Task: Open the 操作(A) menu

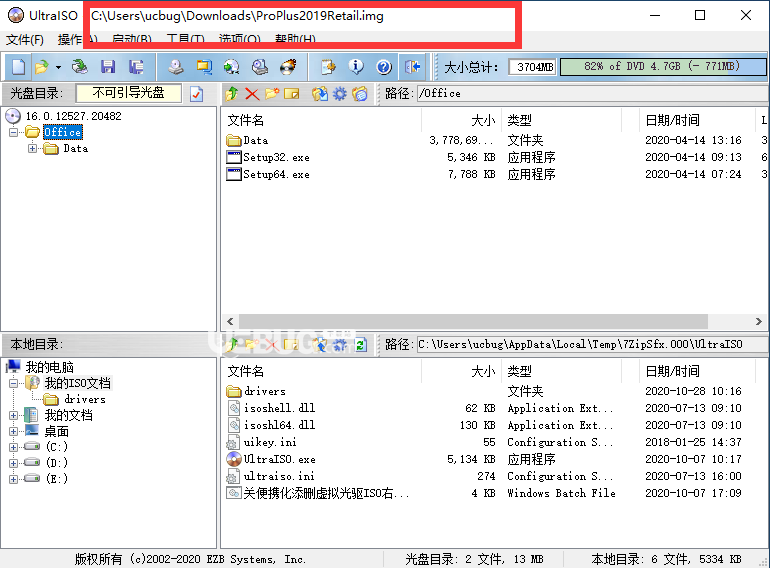Action: tap(78, 39)
